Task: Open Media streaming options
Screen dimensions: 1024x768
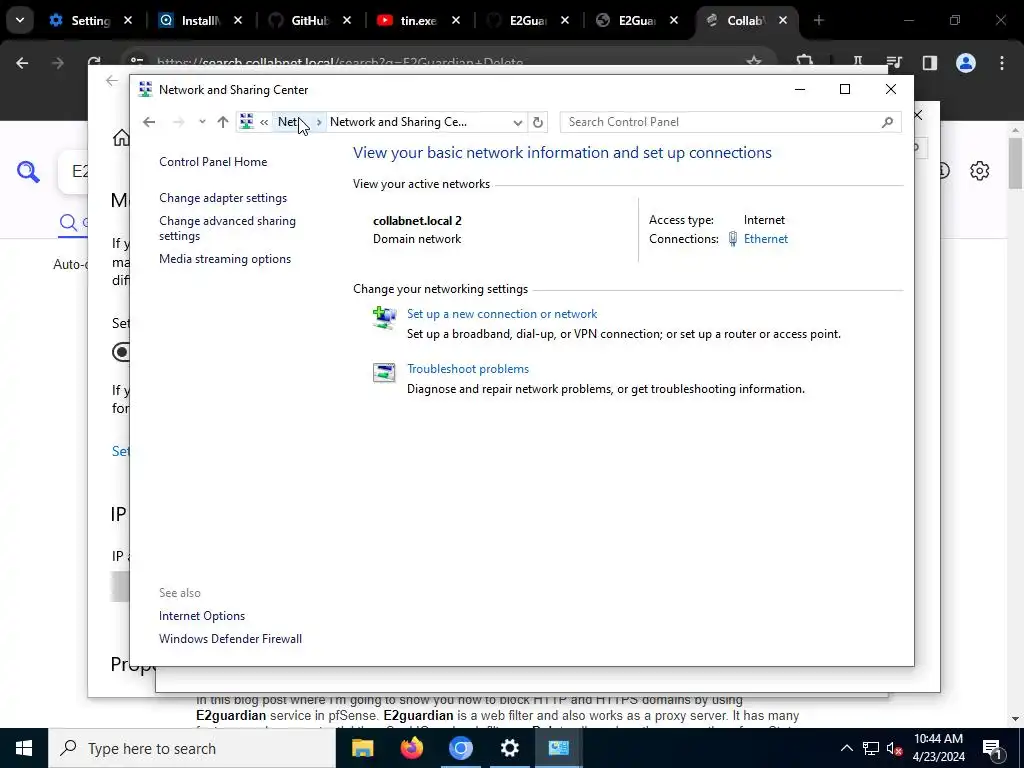Action: click(225, 259)
